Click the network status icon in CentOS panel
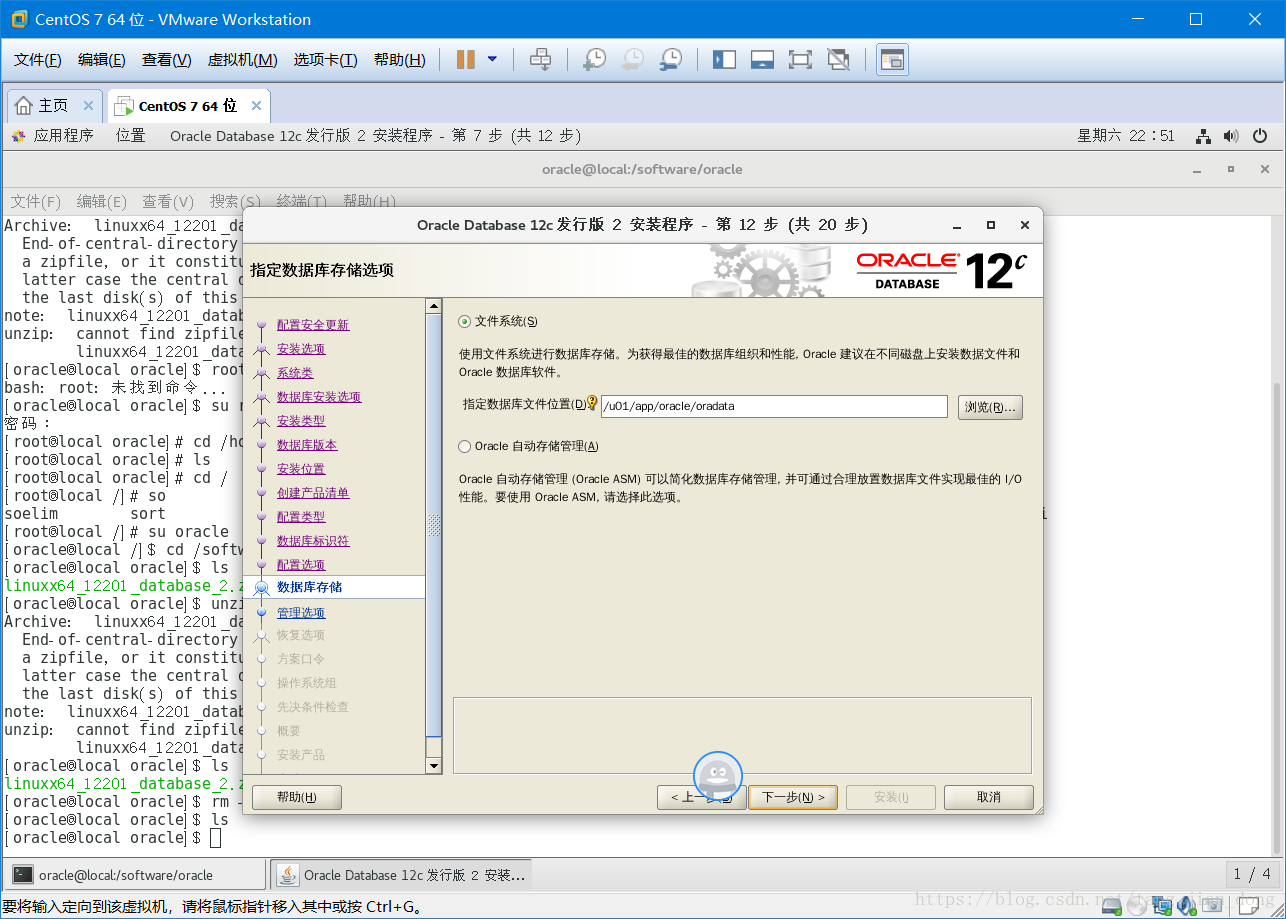 click(x=1204, y=136)
